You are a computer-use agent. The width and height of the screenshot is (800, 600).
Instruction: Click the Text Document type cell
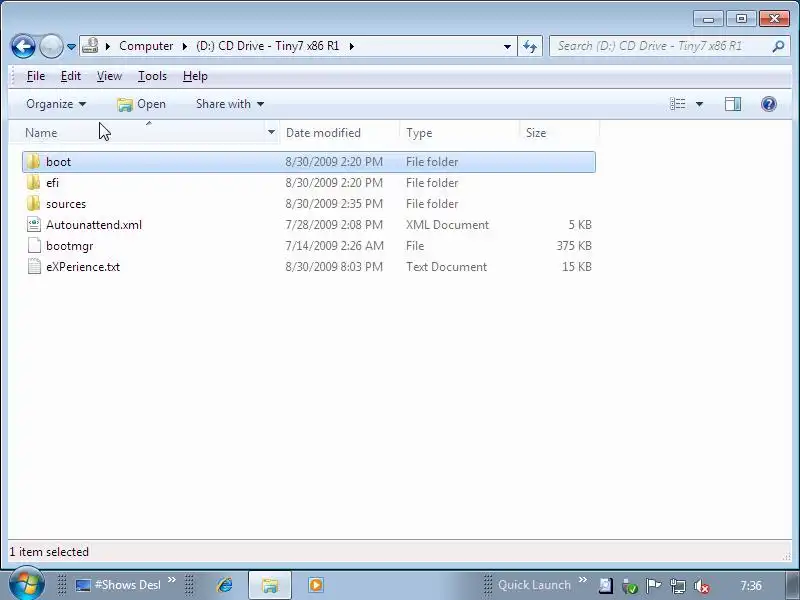446,267
